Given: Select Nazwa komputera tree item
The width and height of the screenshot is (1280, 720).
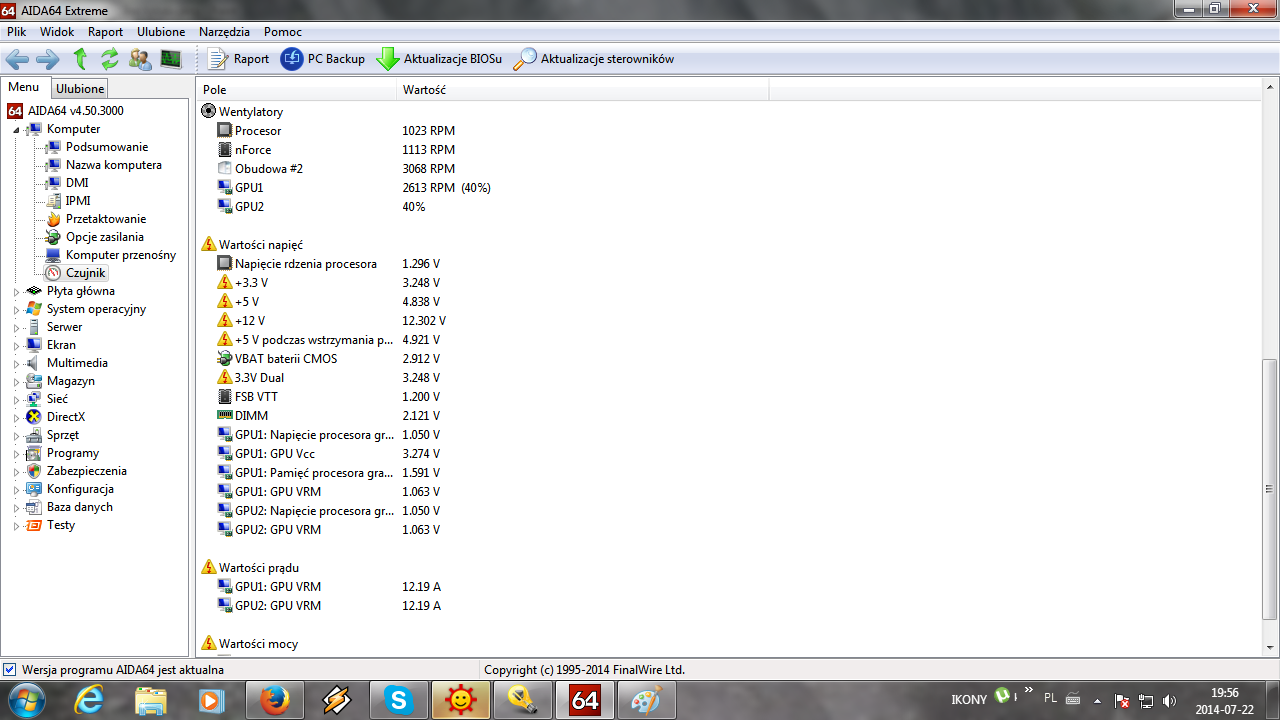Looking at the screenshot, I should pos(113,165).
